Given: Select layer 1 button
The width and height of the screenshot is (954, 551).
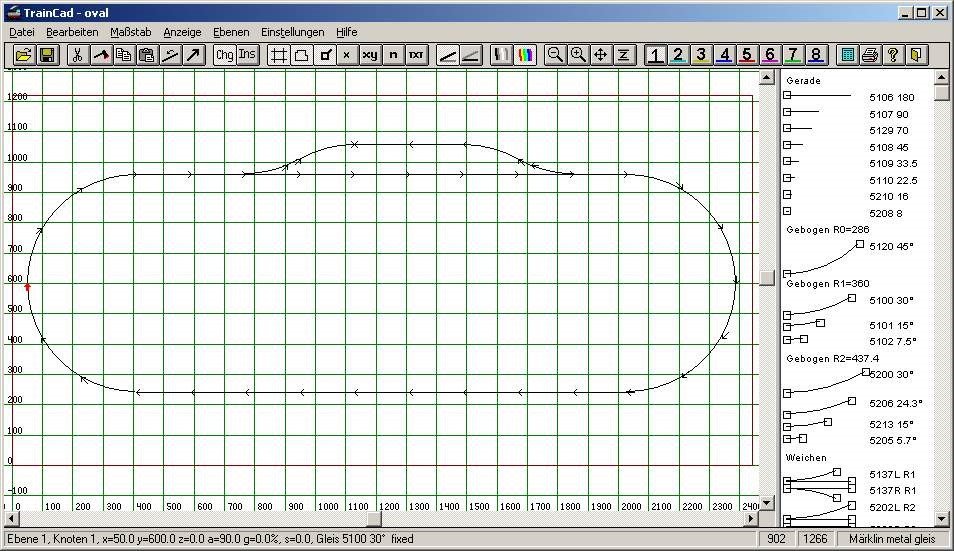Looking at the screenshot, I should pos(655,55).
